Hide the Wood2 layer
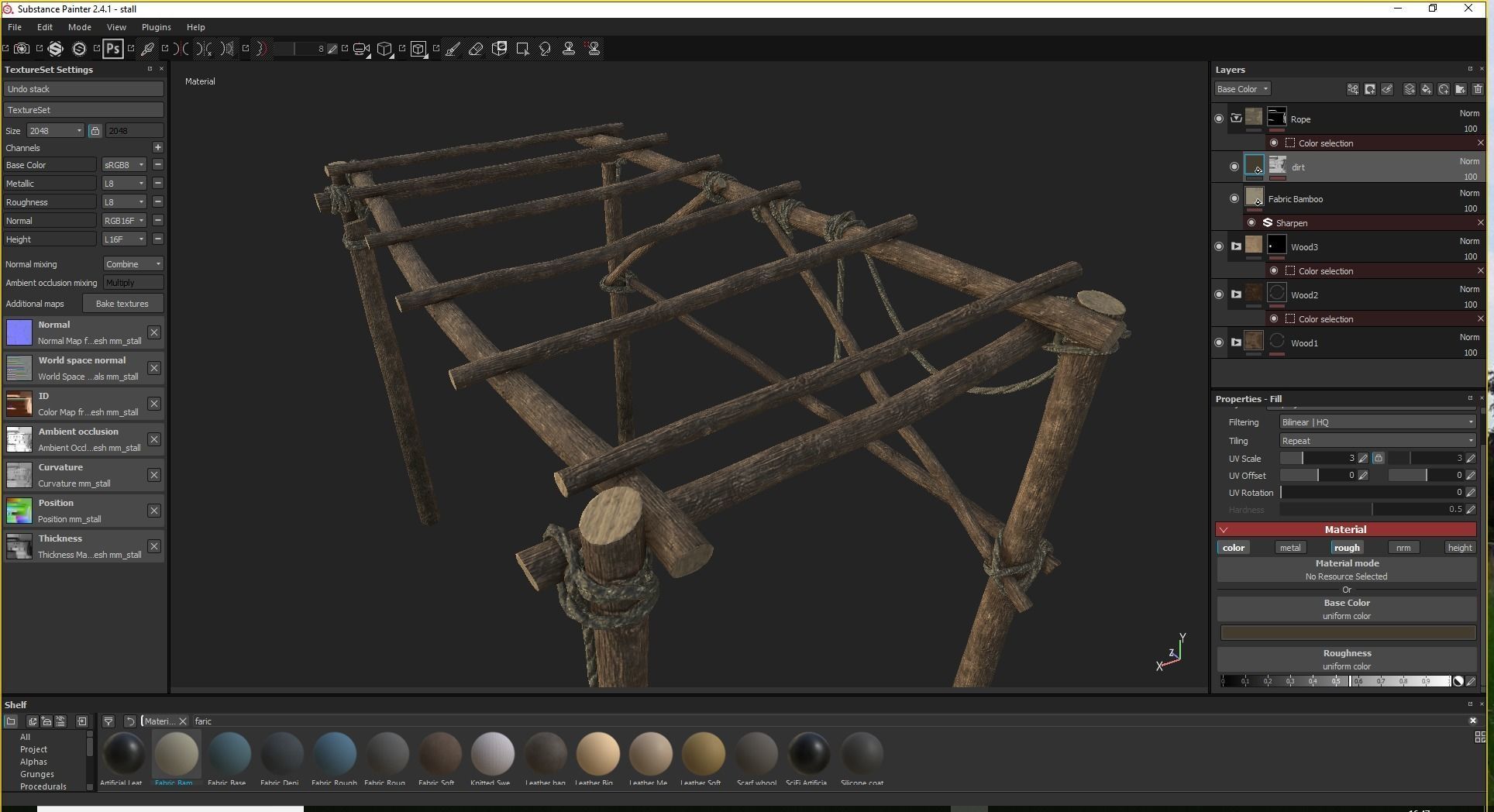 (1219, 294)
